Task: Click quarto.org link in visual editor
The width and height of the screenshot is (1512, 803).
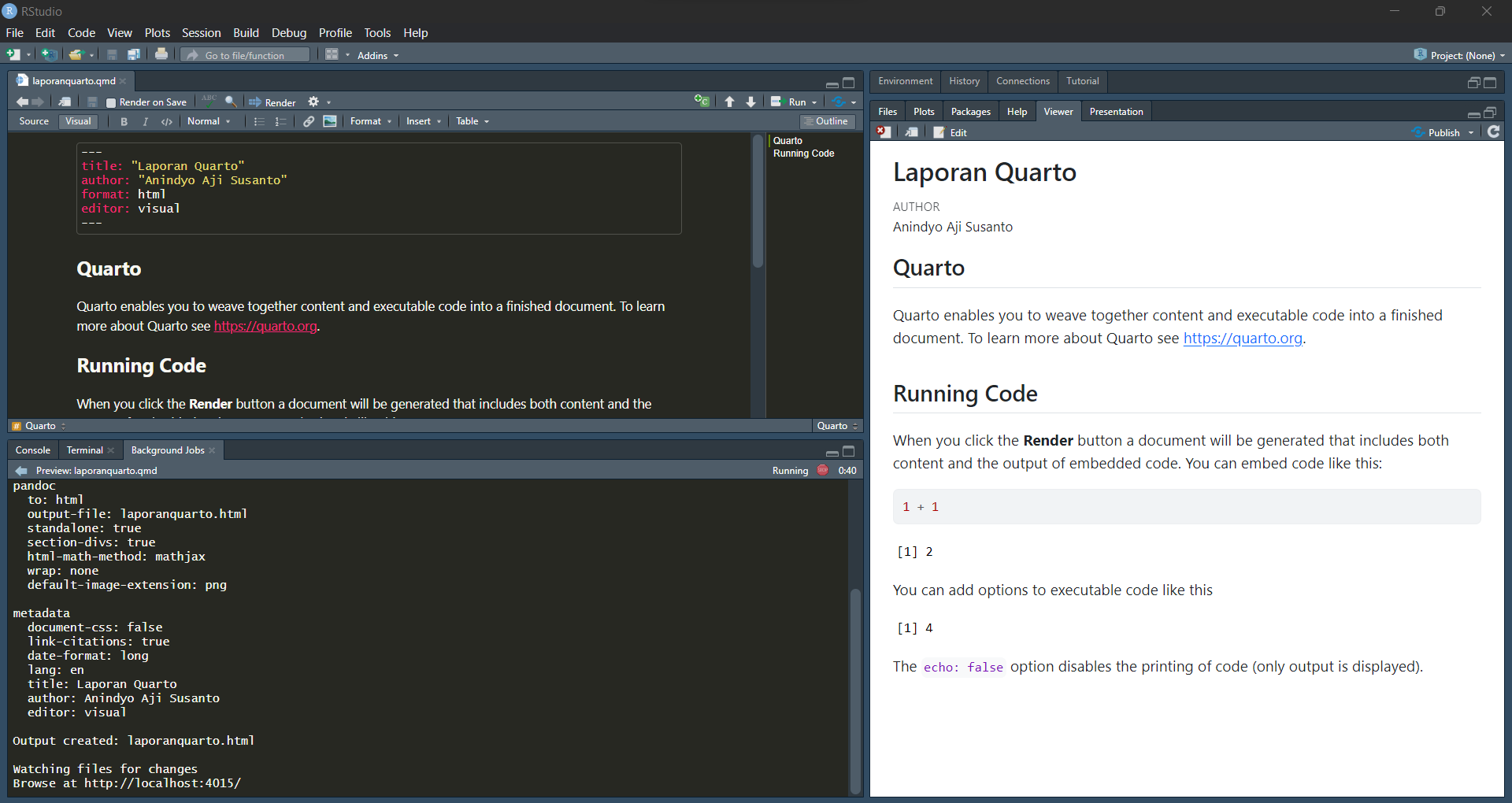Action: pos(265,326)
